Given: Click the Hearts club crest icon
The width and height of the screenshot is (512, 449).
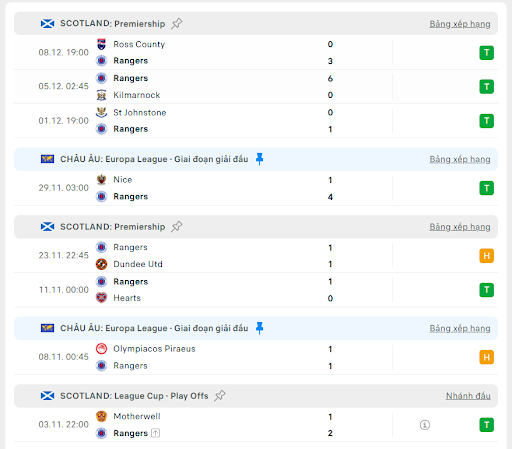Looking at the screenshot, I should (101, 298).
